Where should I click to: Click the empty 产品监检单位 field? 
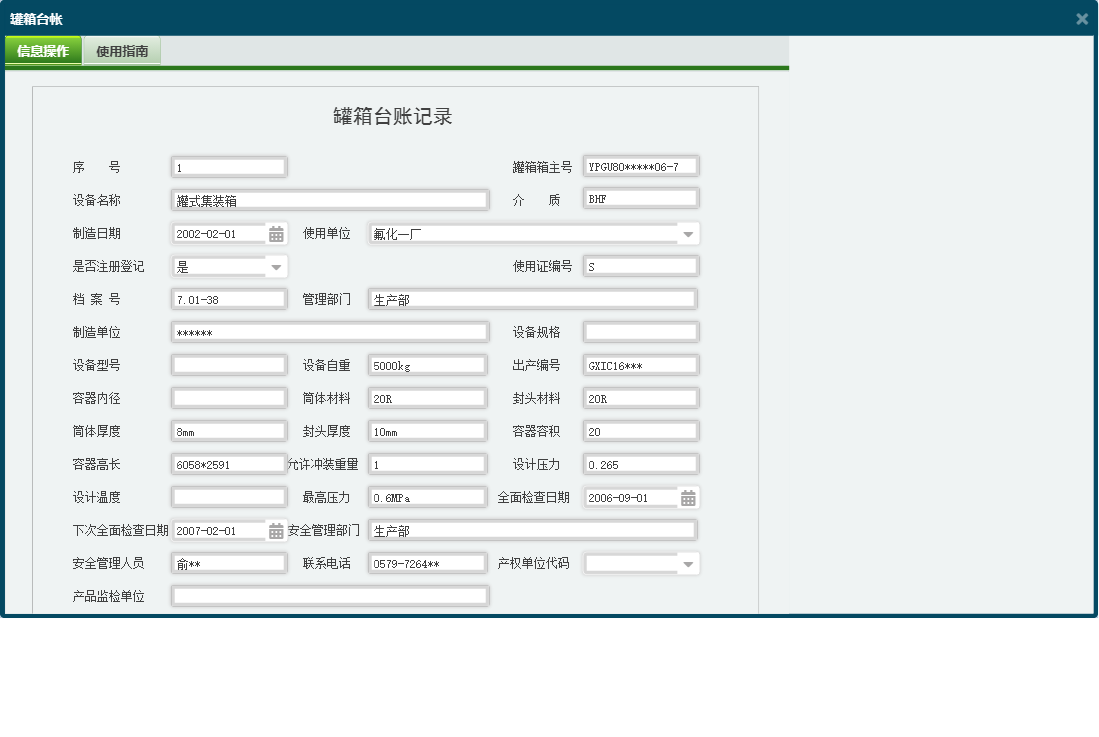pyautogui.click(x=330, y=595)
